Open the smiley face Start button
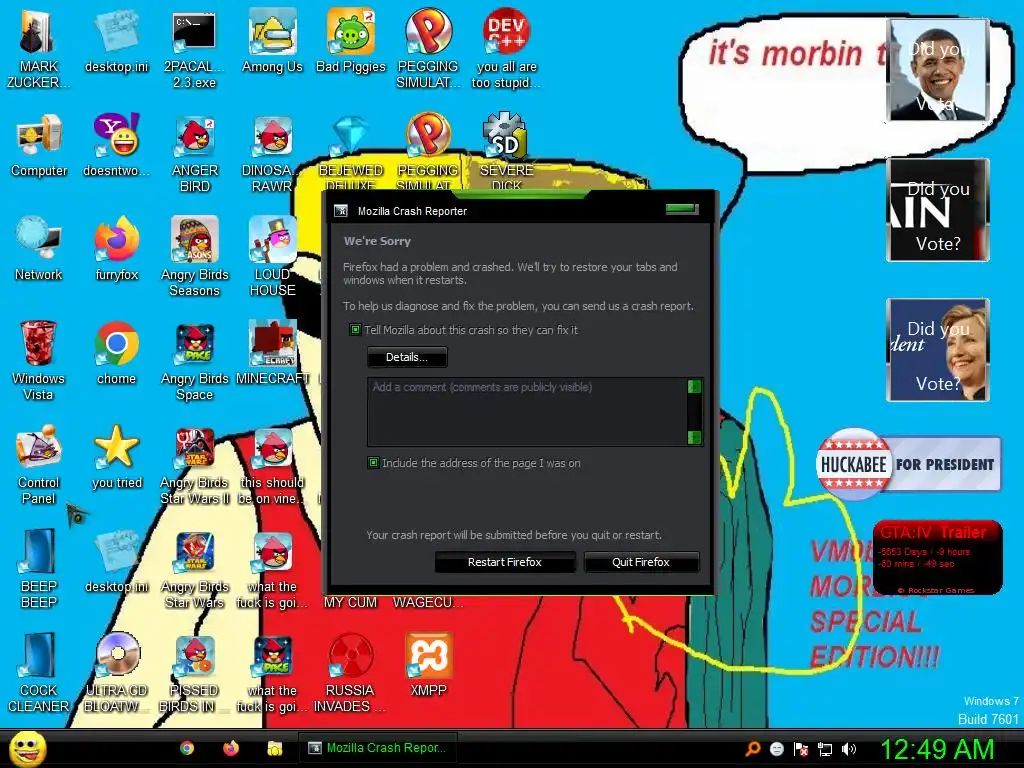The image size is (1024, 768). pyautogui.click(x=27, y=749)
